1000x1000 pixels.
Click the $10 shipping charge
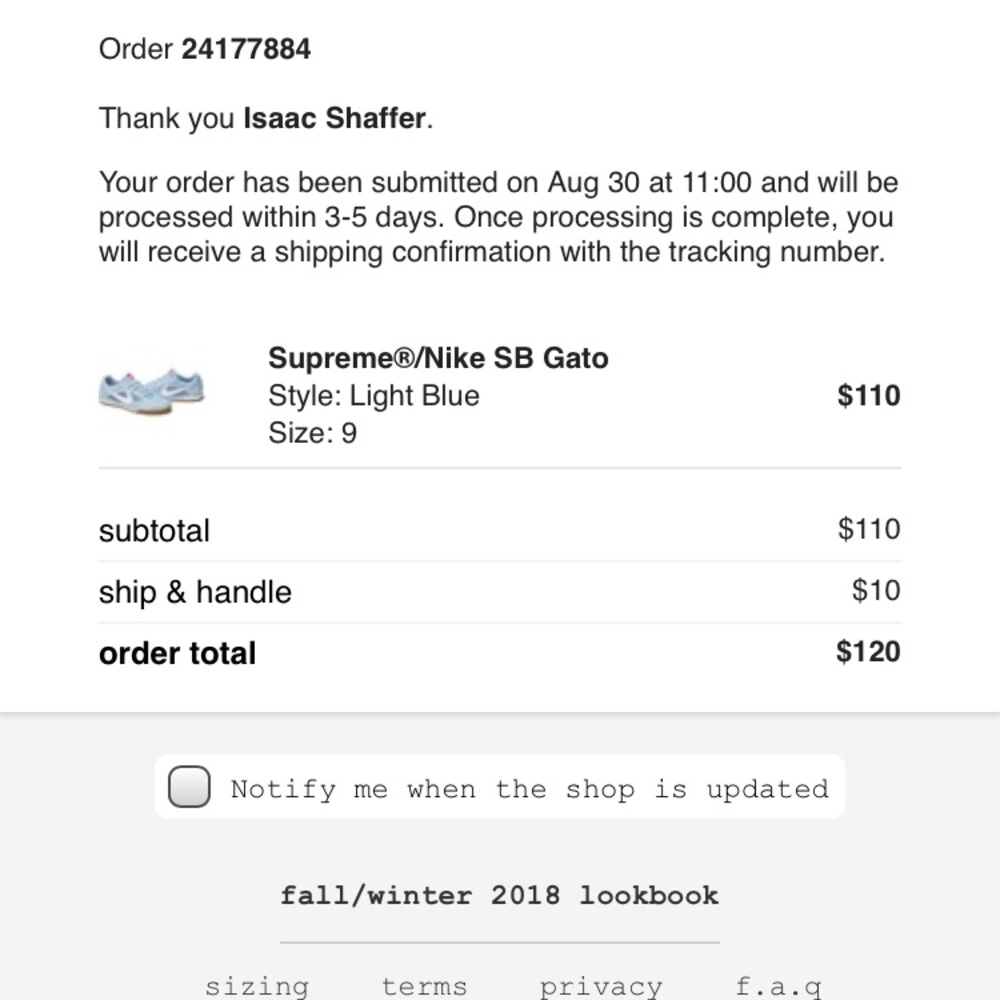[x=876, y=590]
